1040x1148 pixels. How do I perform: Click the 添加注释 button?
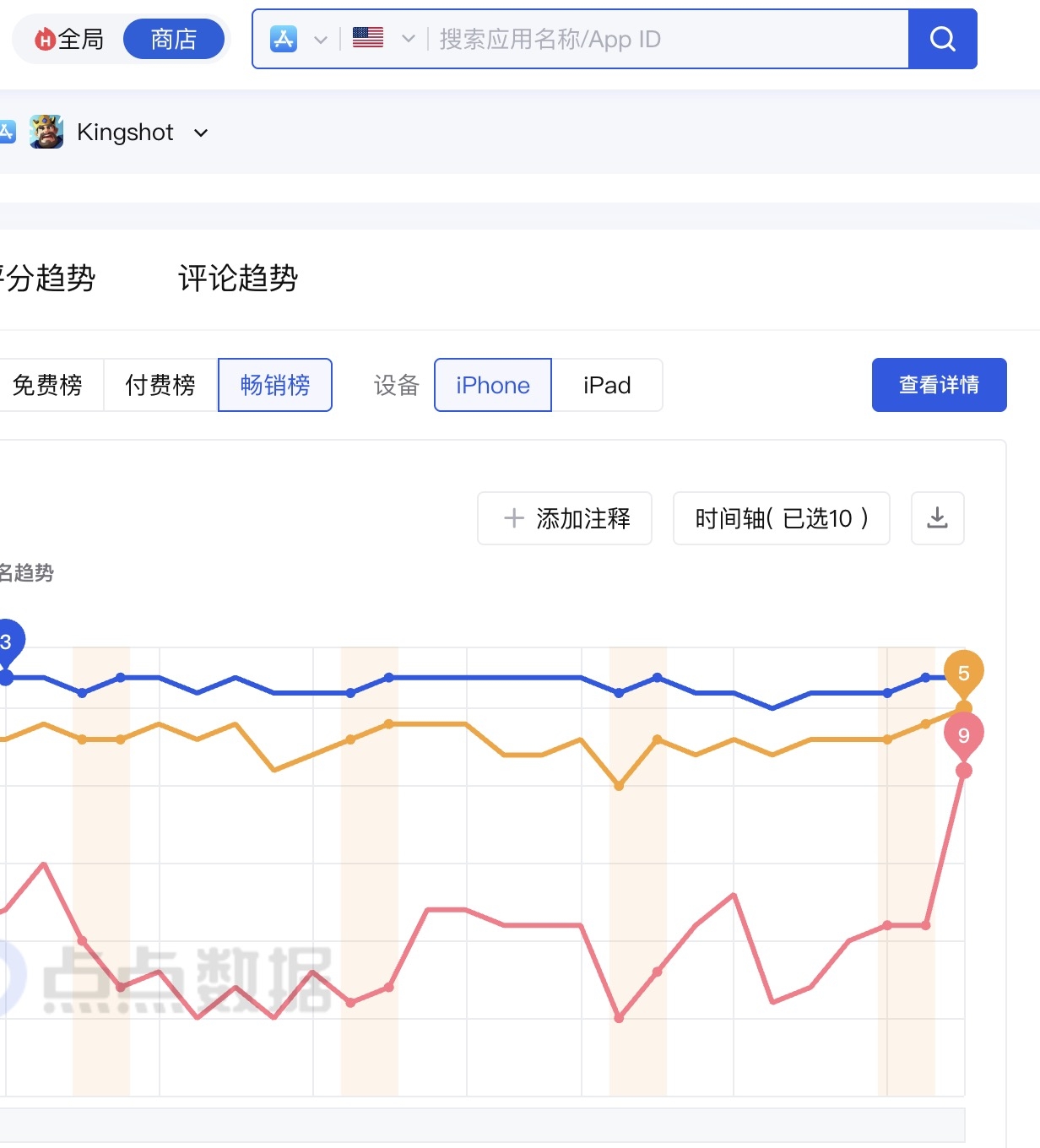click(565, 518)
